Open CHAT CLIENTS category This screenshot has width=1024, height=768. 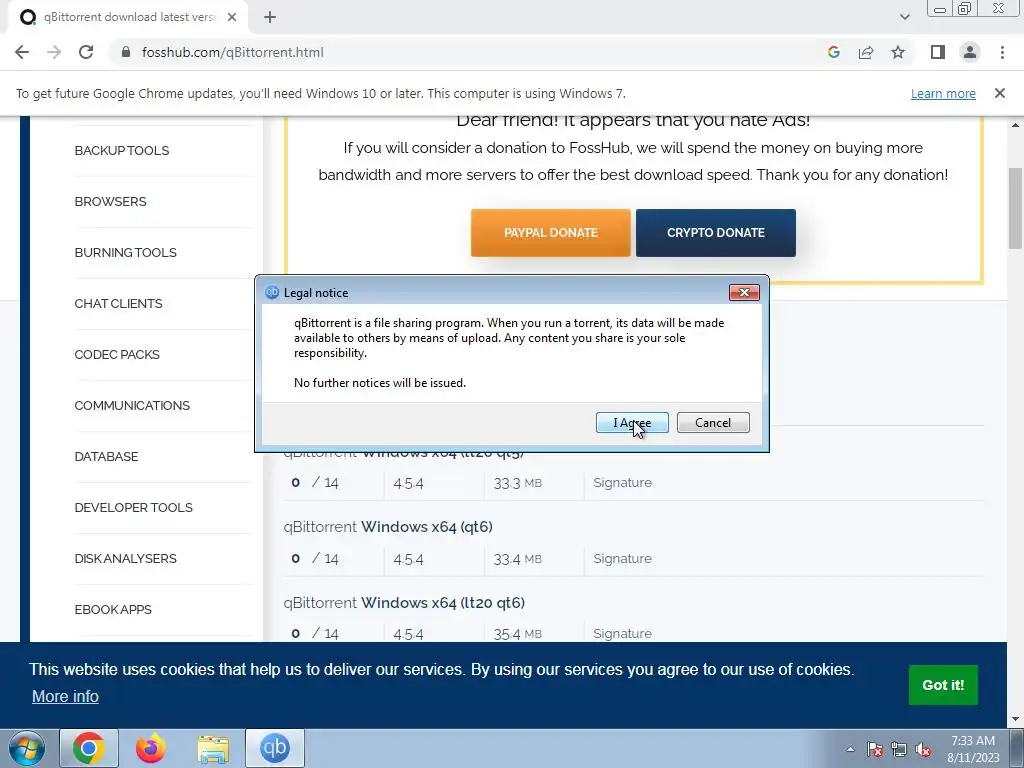click(x=118, y=303)
